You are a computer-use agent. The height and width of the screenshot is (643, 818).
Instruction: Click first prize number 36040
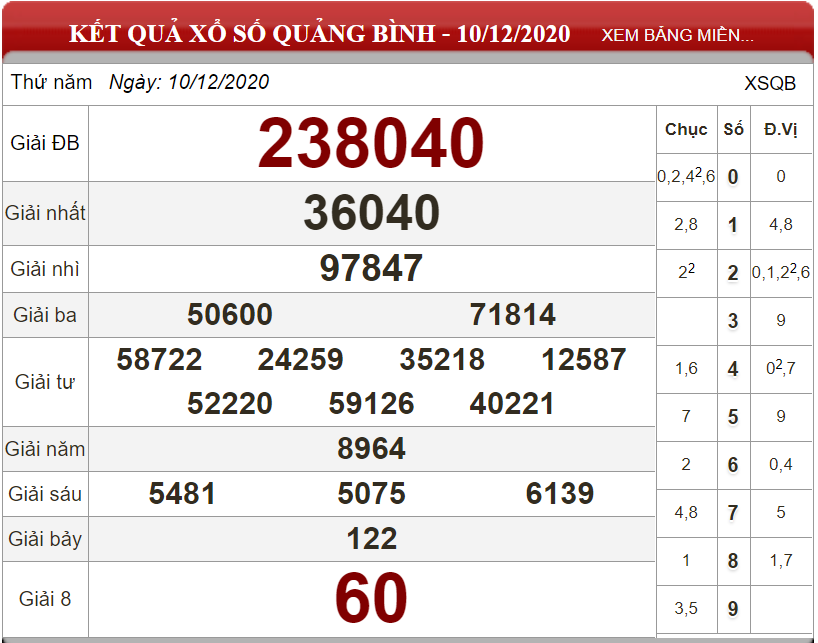point(371,213)
